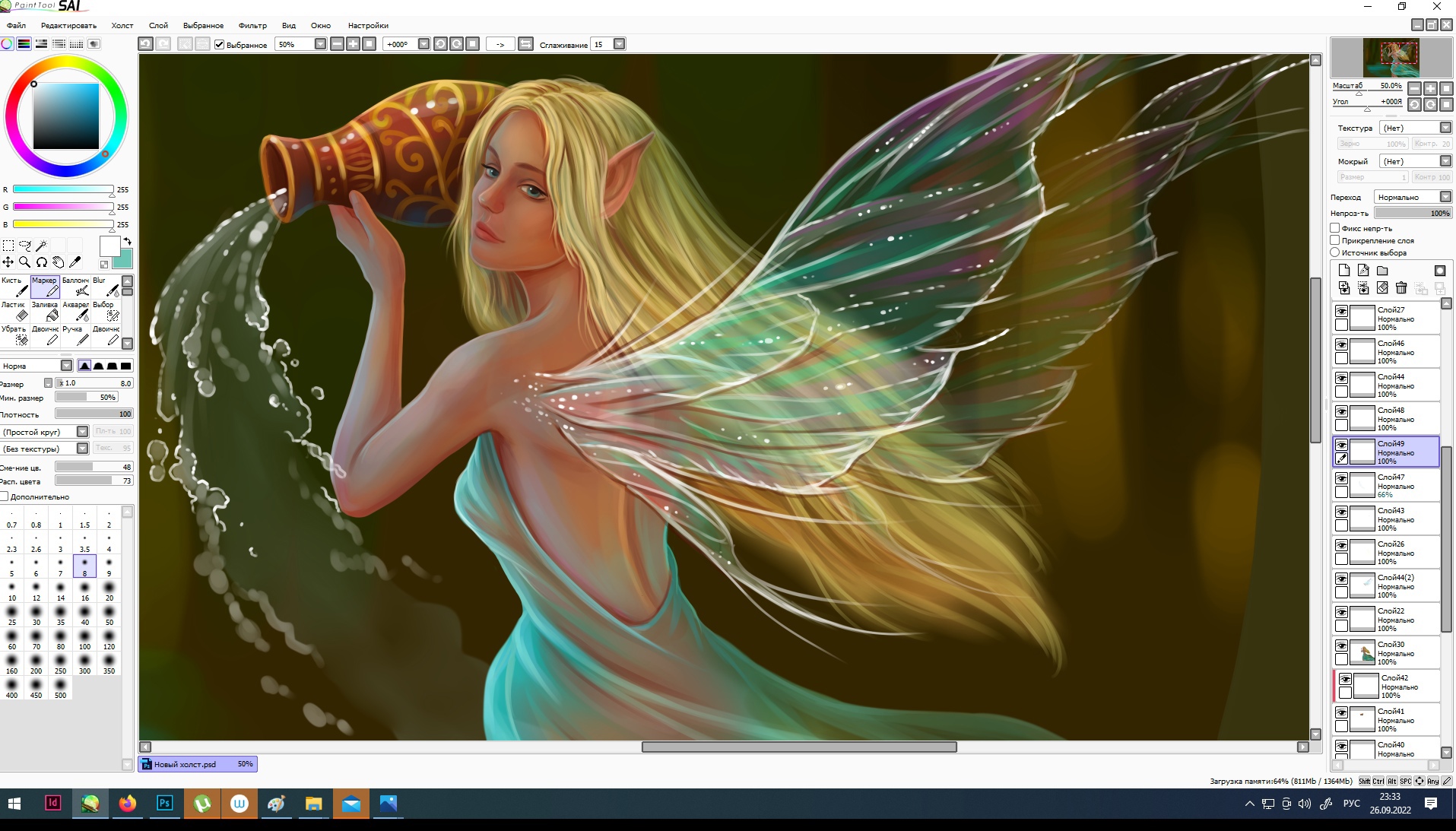This screenshot has height=831, width=1456.
Task: Select the Blur tool
Action: [x=106, y=287]
